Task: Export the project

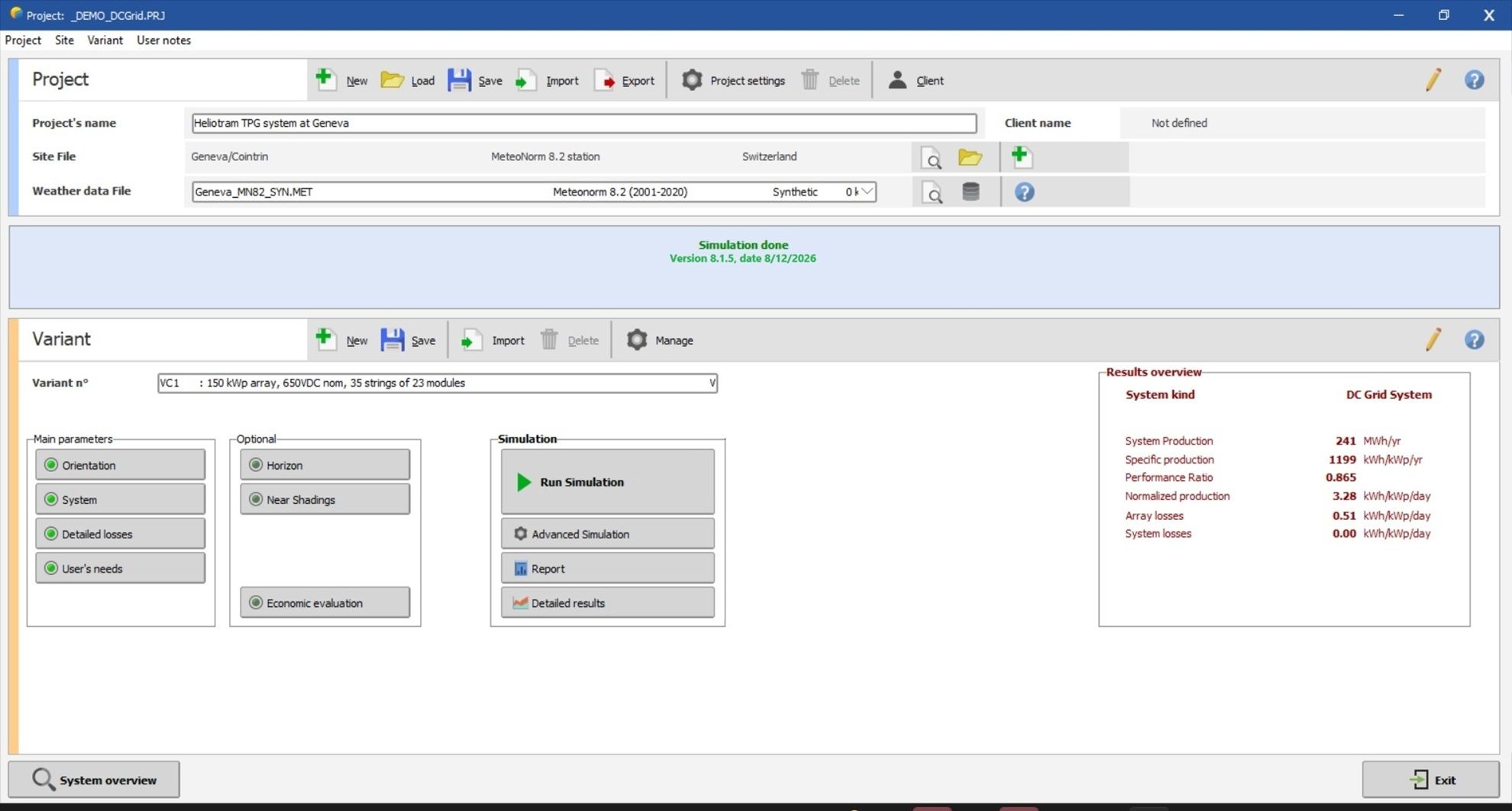Action: (624, 80)
